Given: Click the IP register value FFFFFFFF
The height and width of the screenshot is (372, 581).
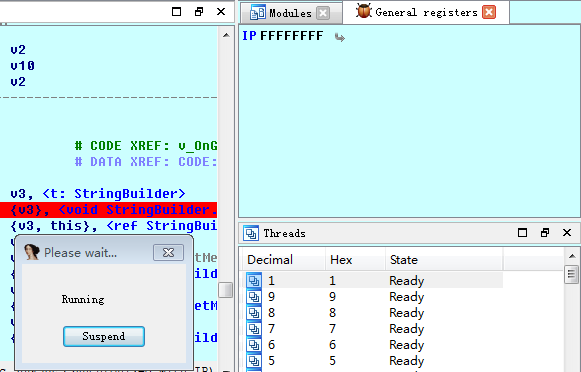Looking at the screenshot, I should 291,36.
